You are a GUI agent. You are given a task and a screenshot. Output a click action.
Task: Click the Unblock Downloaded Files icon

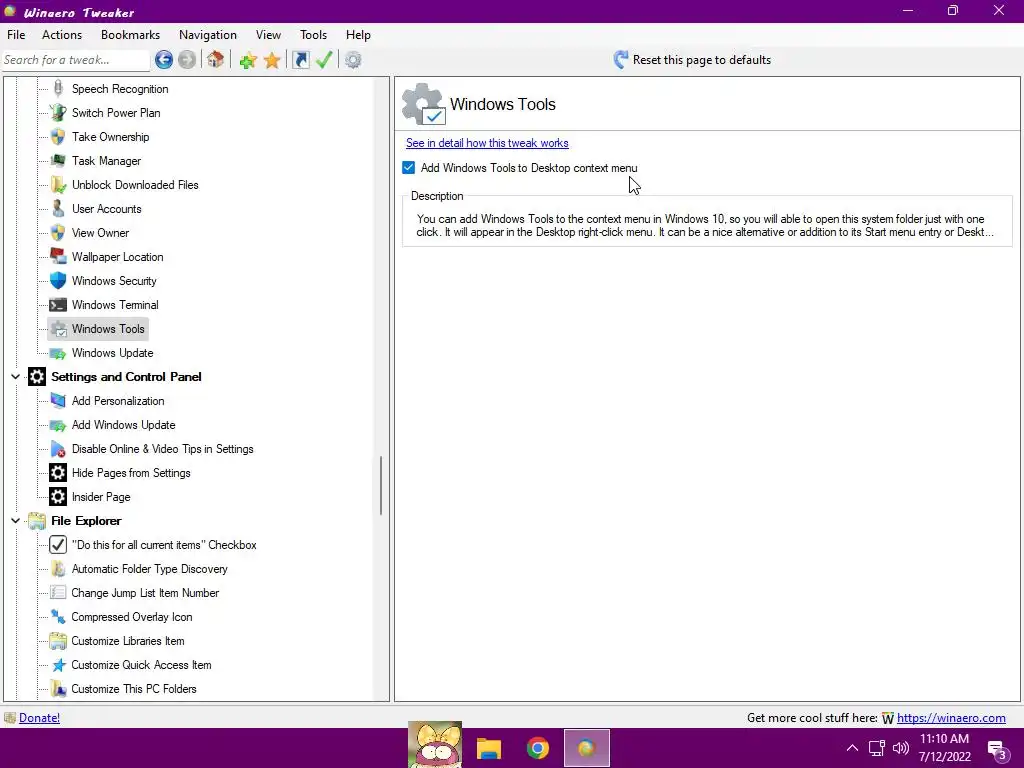(x=58, y=185)
